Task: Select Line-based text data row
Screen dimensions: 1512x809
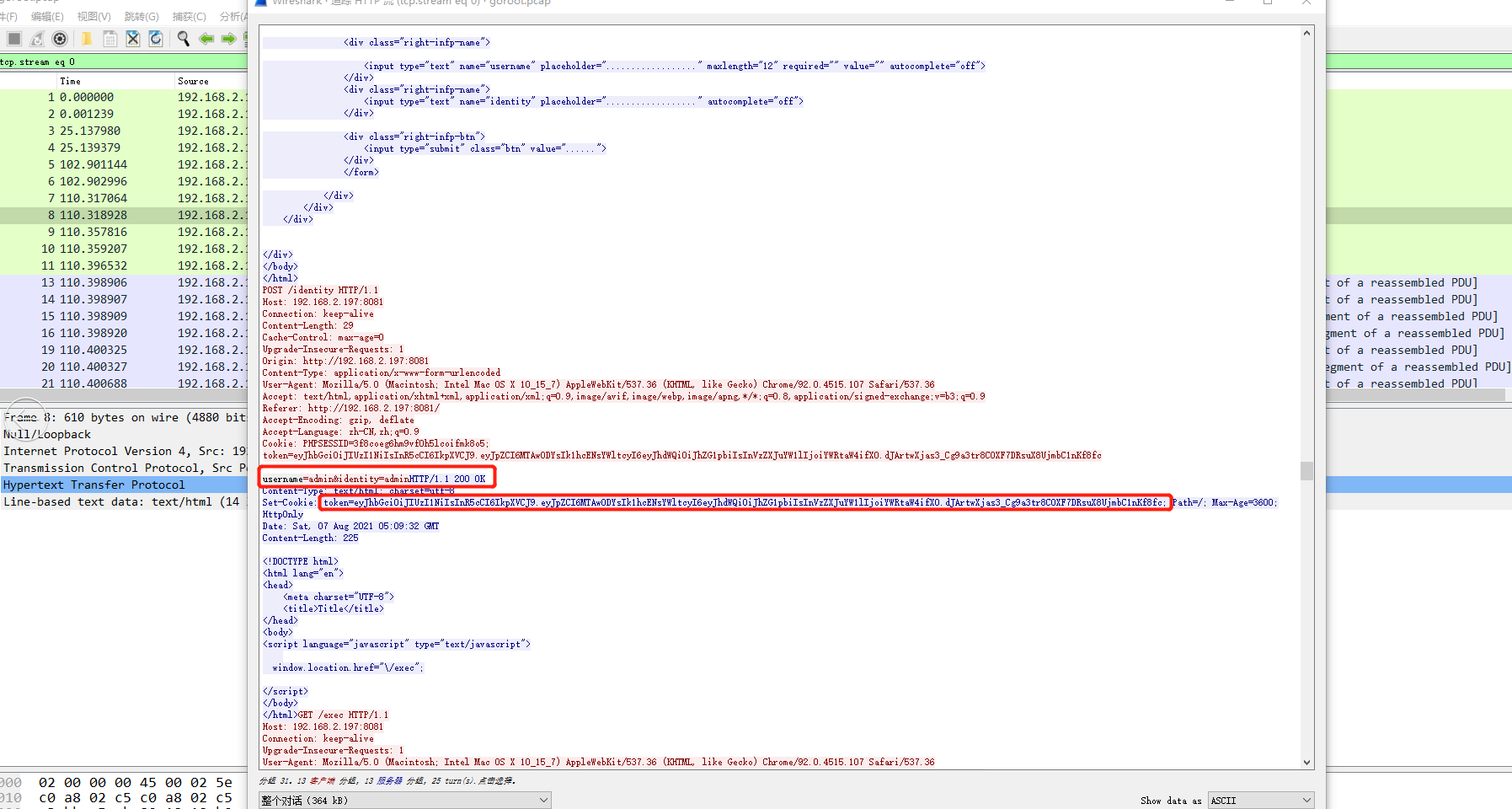Action: 124,501
